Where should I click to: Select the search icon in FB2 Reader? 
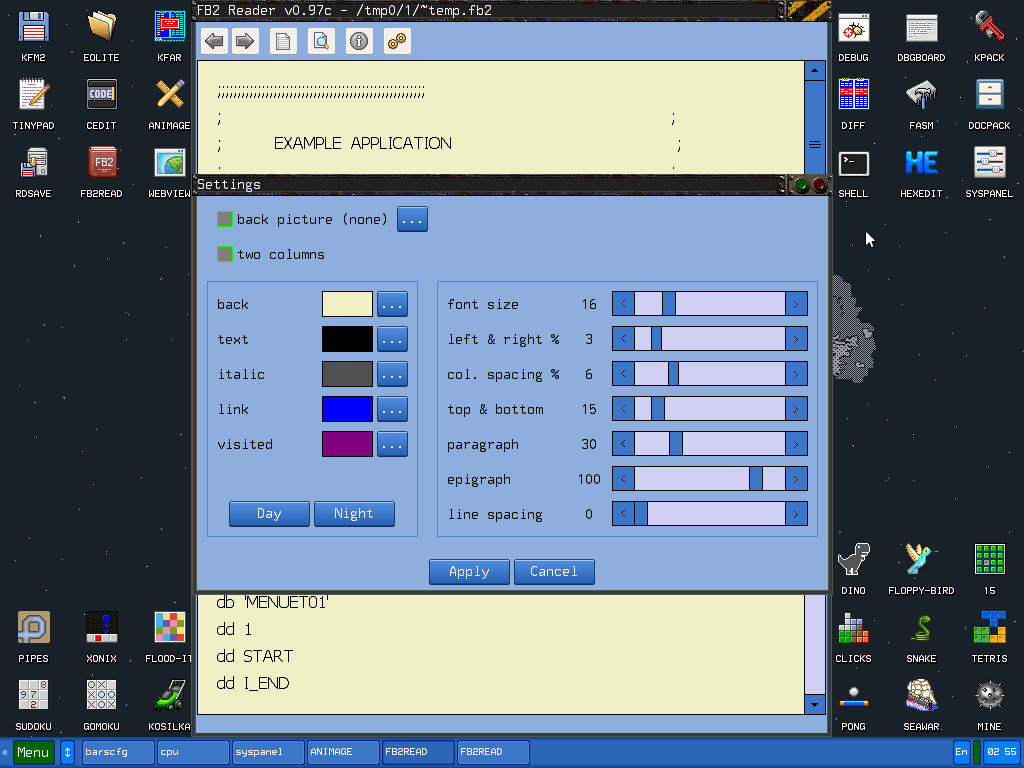320,41
